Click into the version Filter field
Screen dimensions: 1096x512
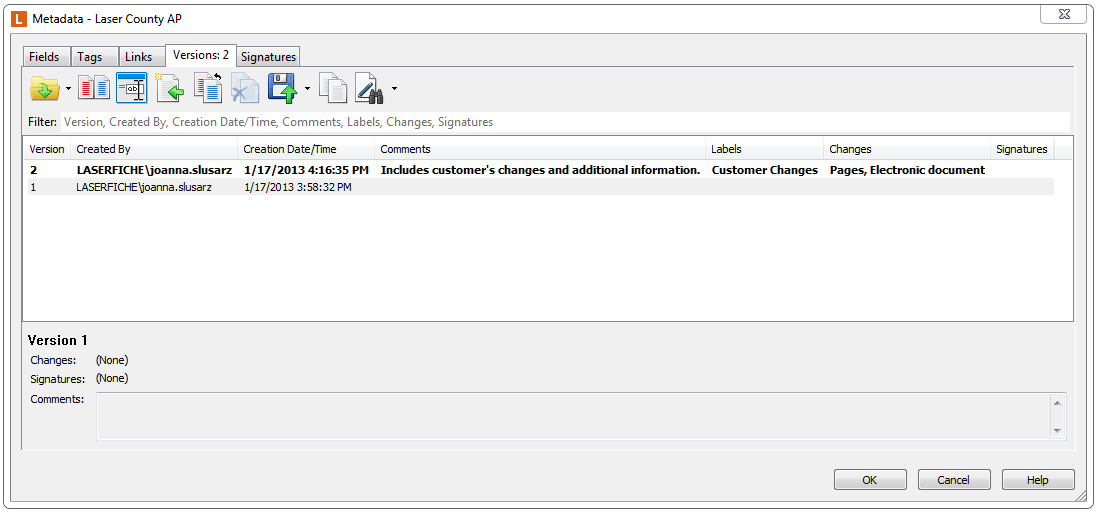[565, 122]
